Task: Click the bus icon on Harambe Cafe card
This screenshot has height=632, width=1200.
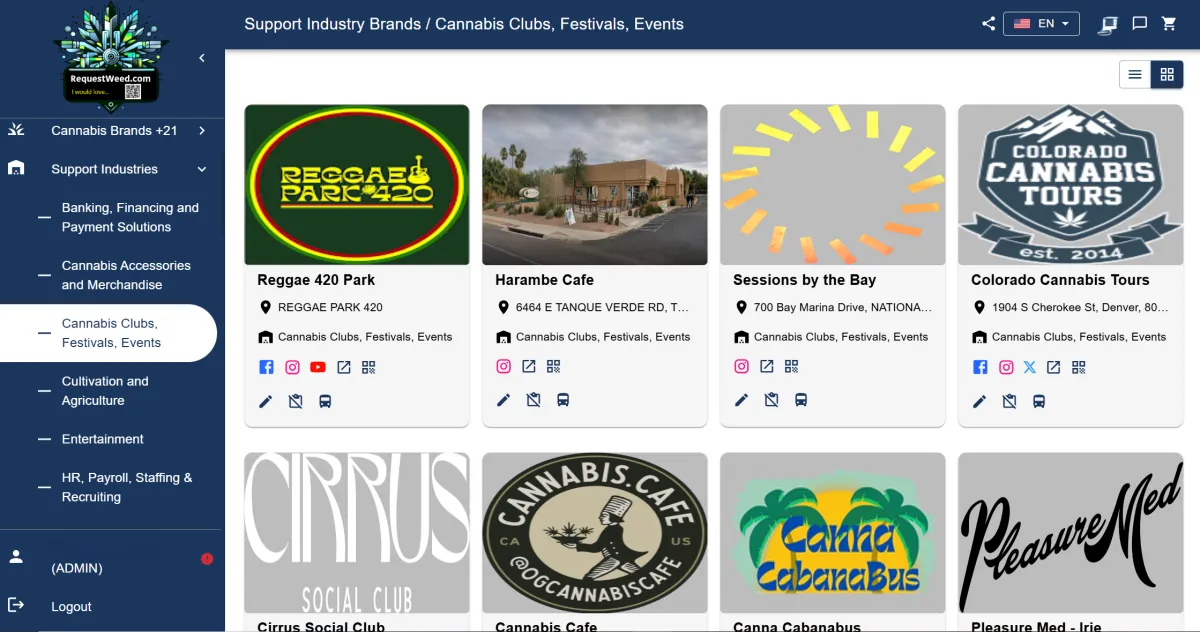Action: click(x=563, y=401)
